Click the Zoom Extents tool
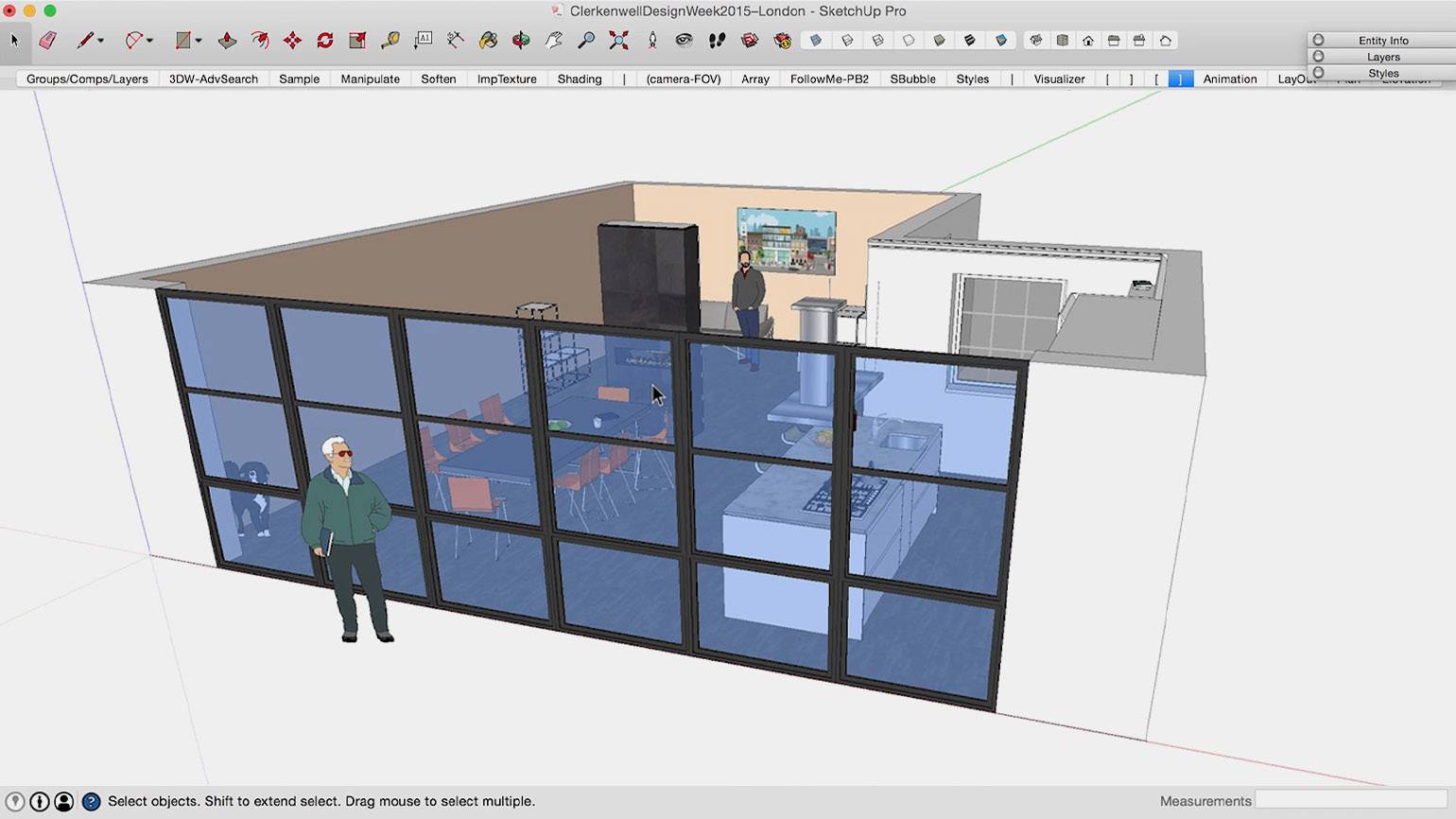Image resolution: width=1456 pixels, height=819 pixels. pos(618,40)
